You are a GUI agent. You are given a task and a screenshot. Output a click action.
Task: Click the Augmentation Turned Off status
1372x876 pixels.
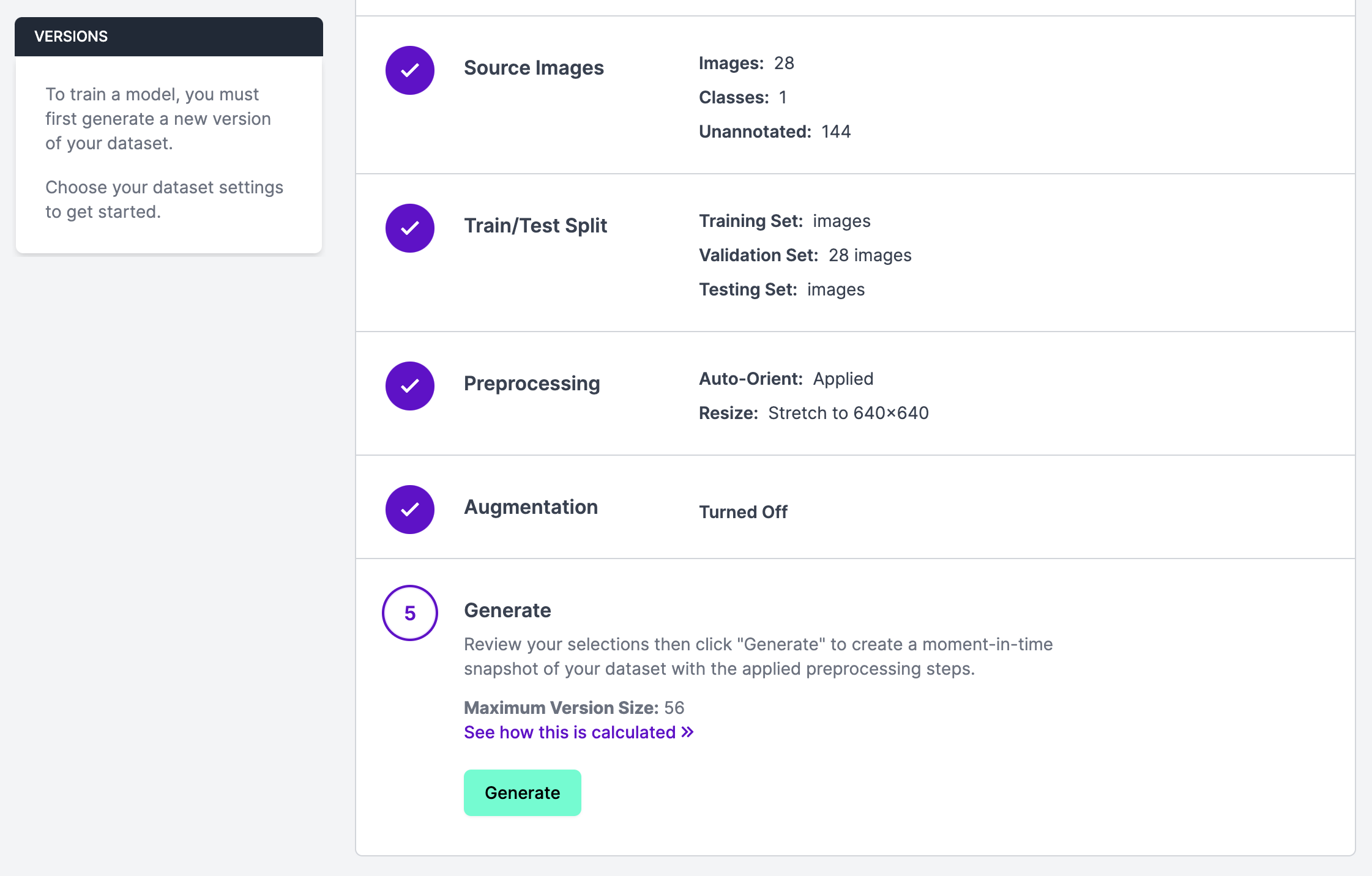pos(743,512)
